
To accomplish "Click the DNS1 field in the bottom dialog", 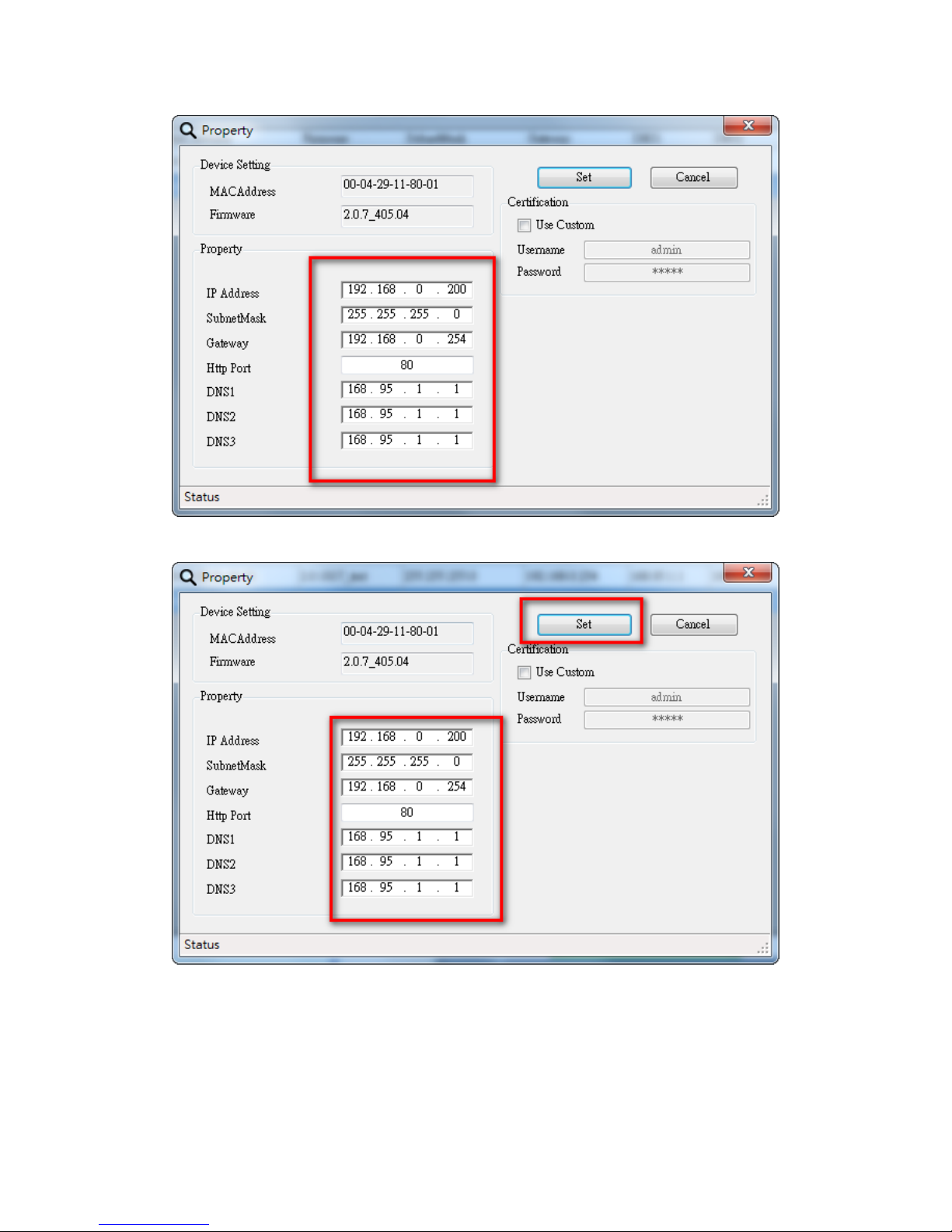I will [406, 837].
